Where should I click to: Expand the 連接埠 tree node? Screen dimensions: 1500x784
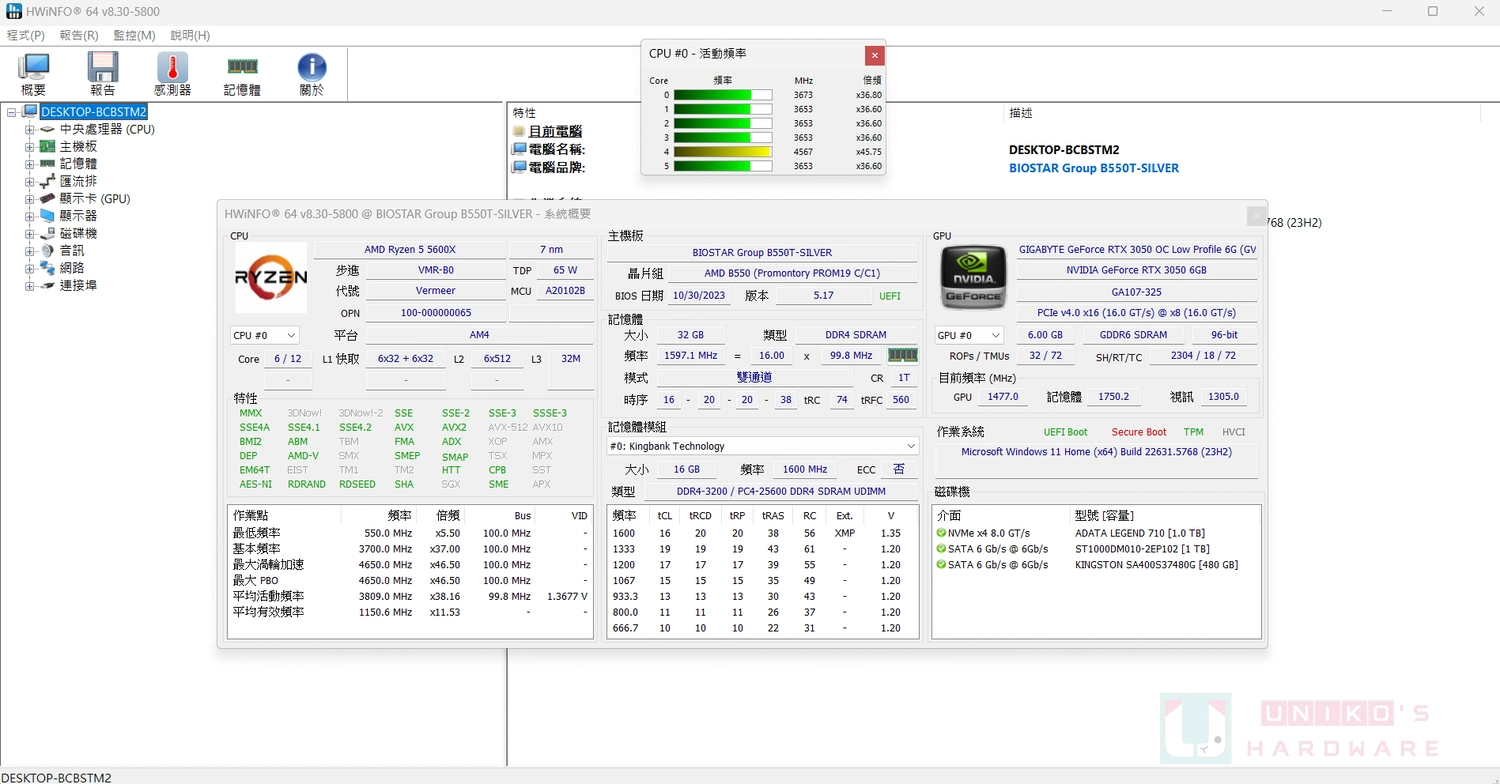(x=30, y=285)
